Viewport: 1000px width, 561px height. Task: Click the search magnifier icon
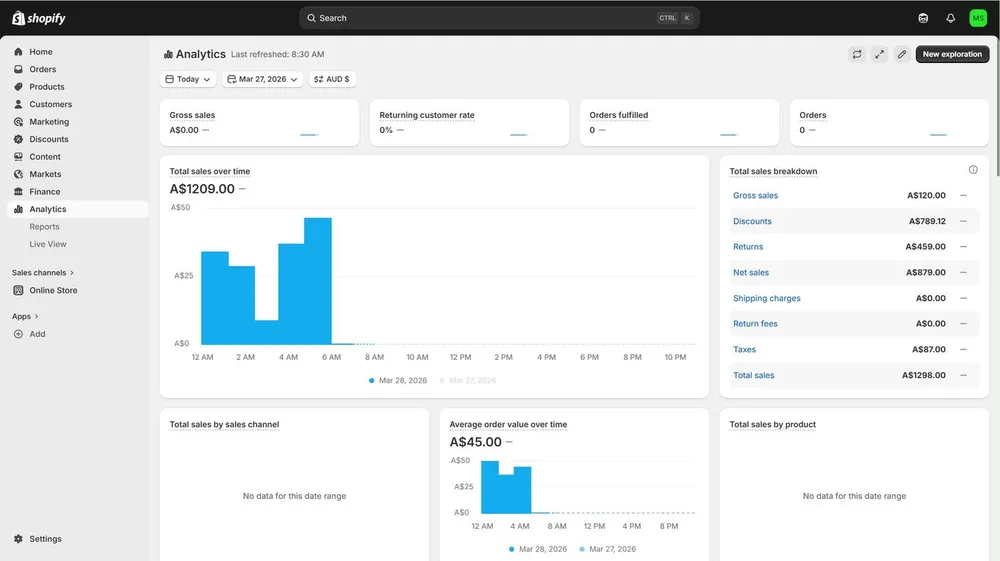(311, 18)
